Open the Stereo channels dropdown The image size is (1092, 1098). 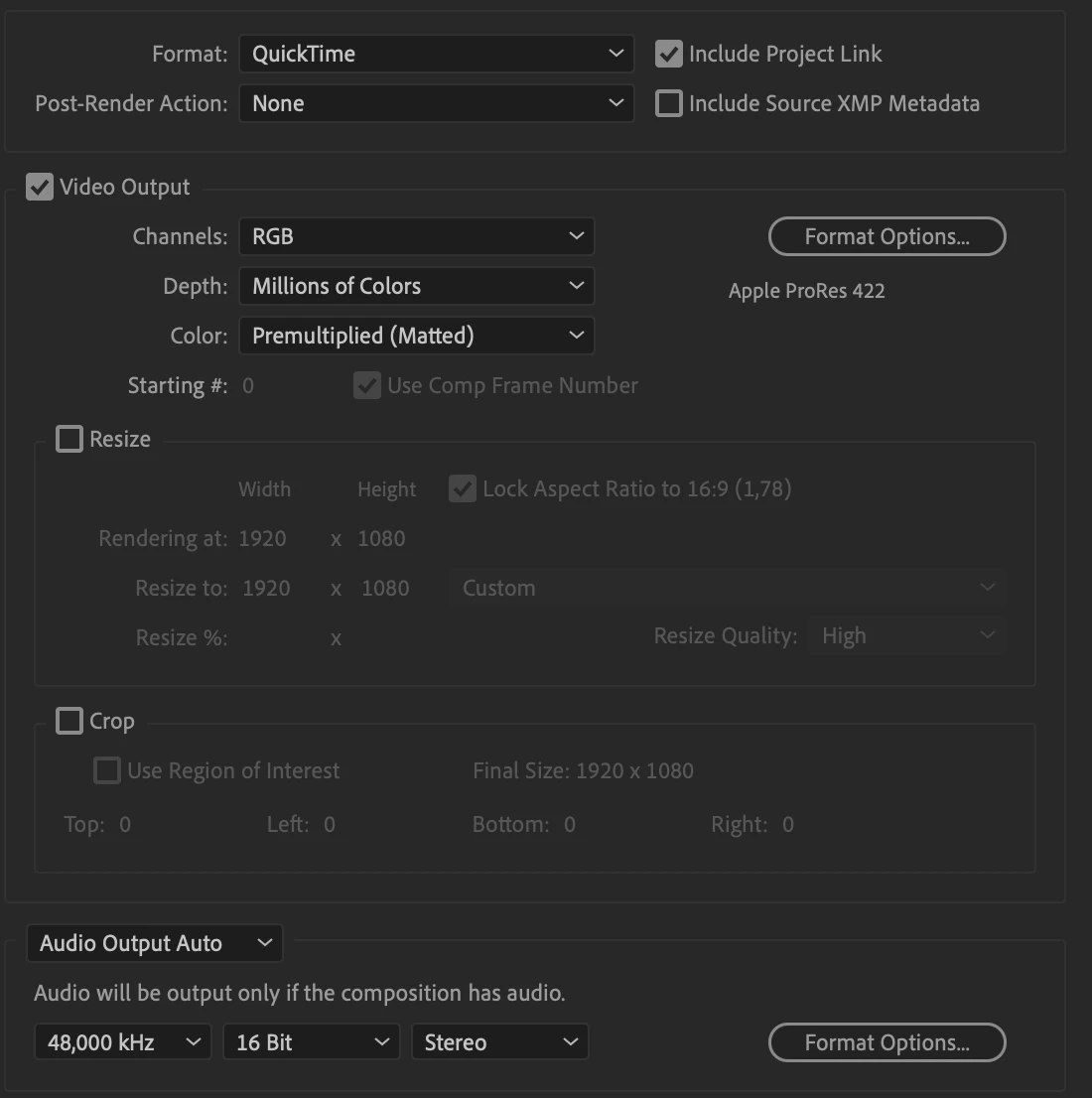(499, 1042)
